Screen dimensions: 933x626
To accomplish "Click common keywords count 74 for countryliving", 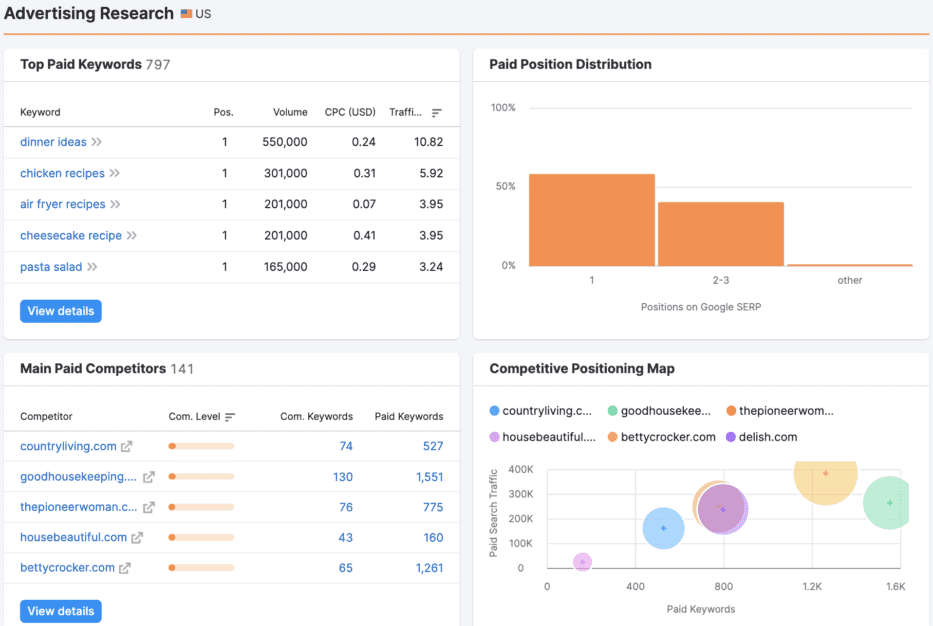I will (346, 446).
